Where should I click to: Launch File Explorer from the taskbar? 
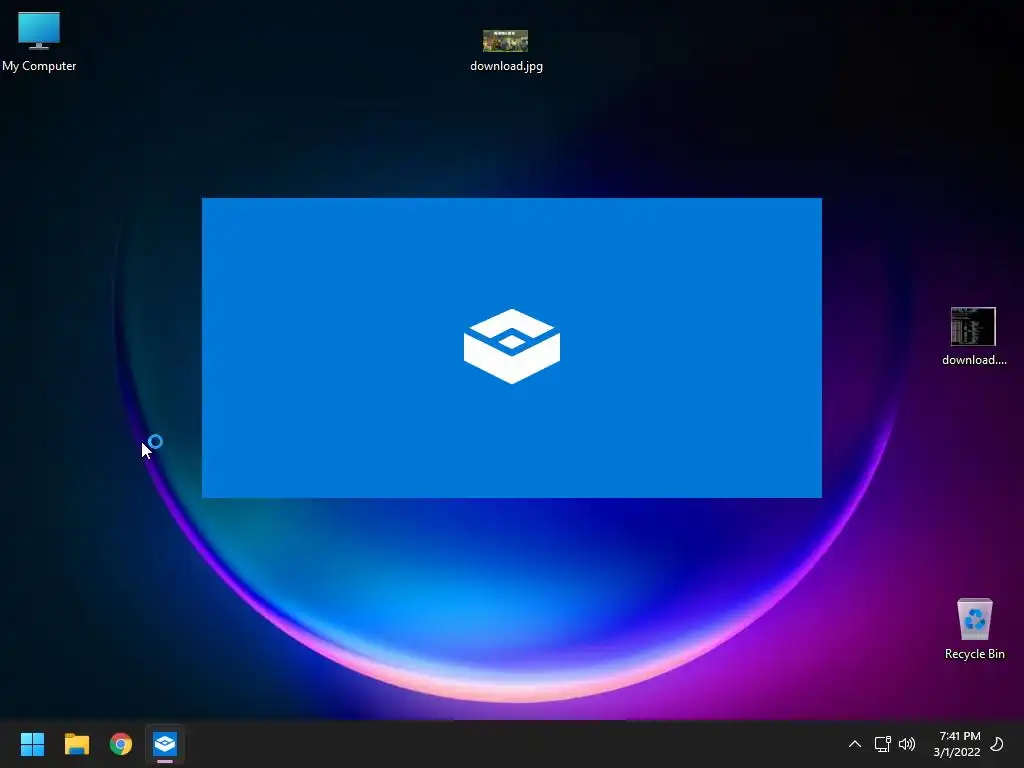76,744
